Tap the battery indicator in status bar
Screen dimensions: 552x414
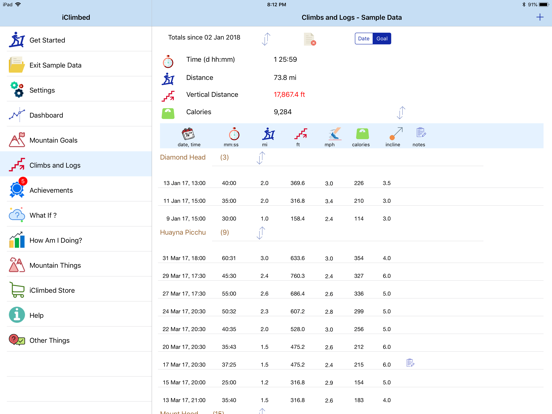pos(544,5)
